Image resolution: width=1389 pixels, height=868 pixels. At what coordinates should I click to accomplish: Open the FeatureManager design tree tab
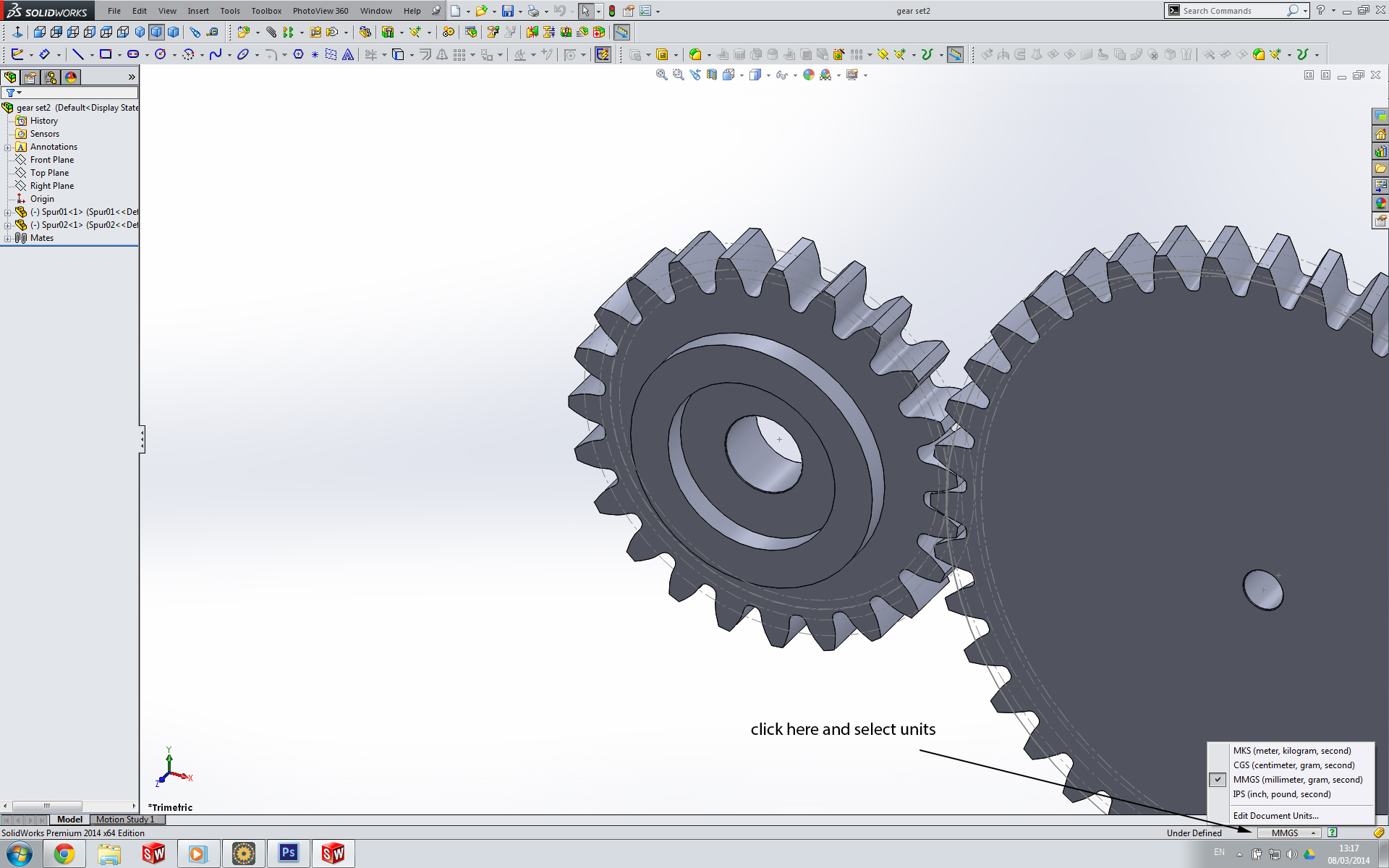pos(10,77)
